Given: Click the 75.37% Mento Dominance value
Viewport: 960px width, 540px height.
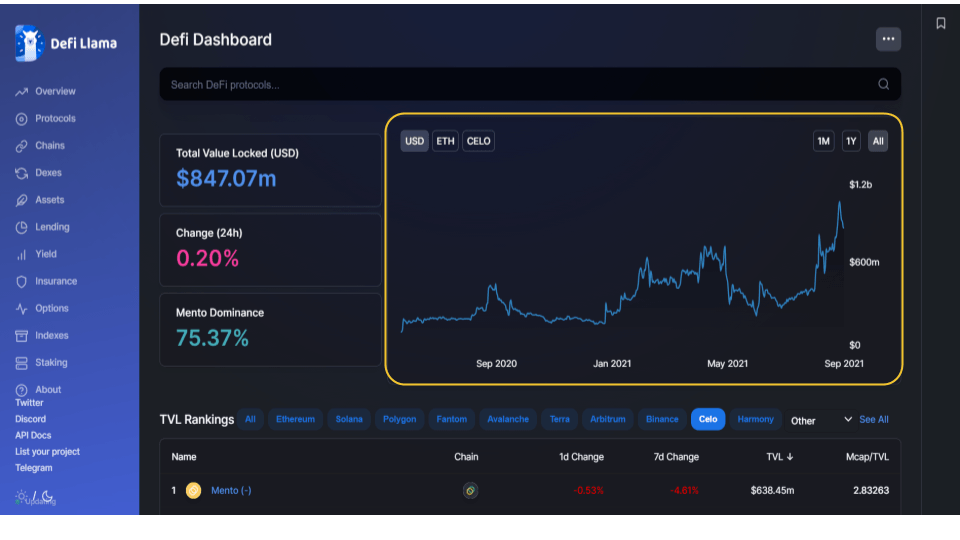Looking at the screenshot, I should 212,338.
